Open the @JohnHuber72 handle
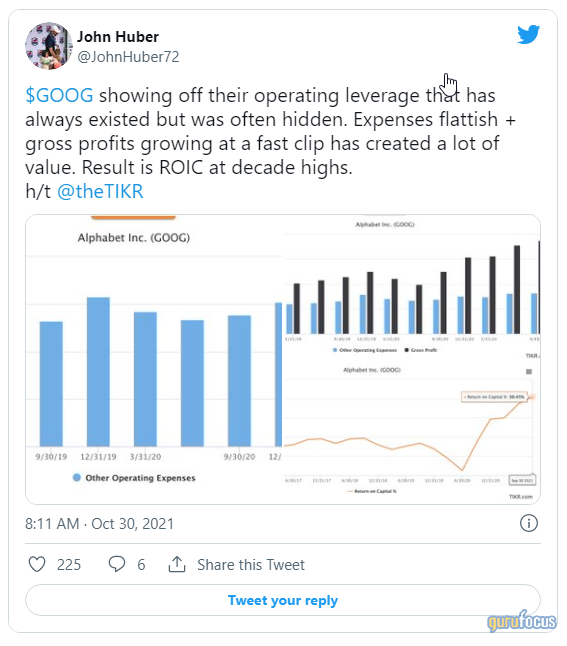Screen dimensions: 567x646 tap(129, 57)
